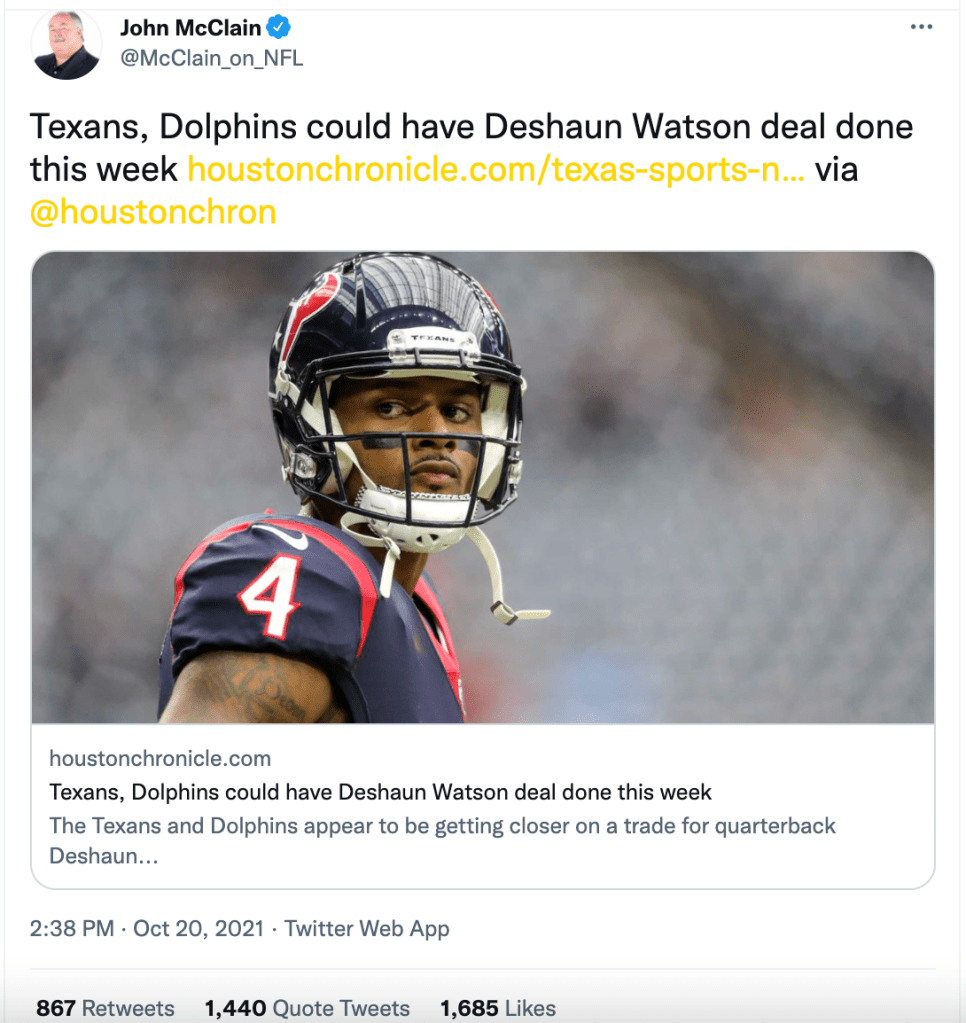
Task: View the 867 Retweets list
Action: (105, 1008)
